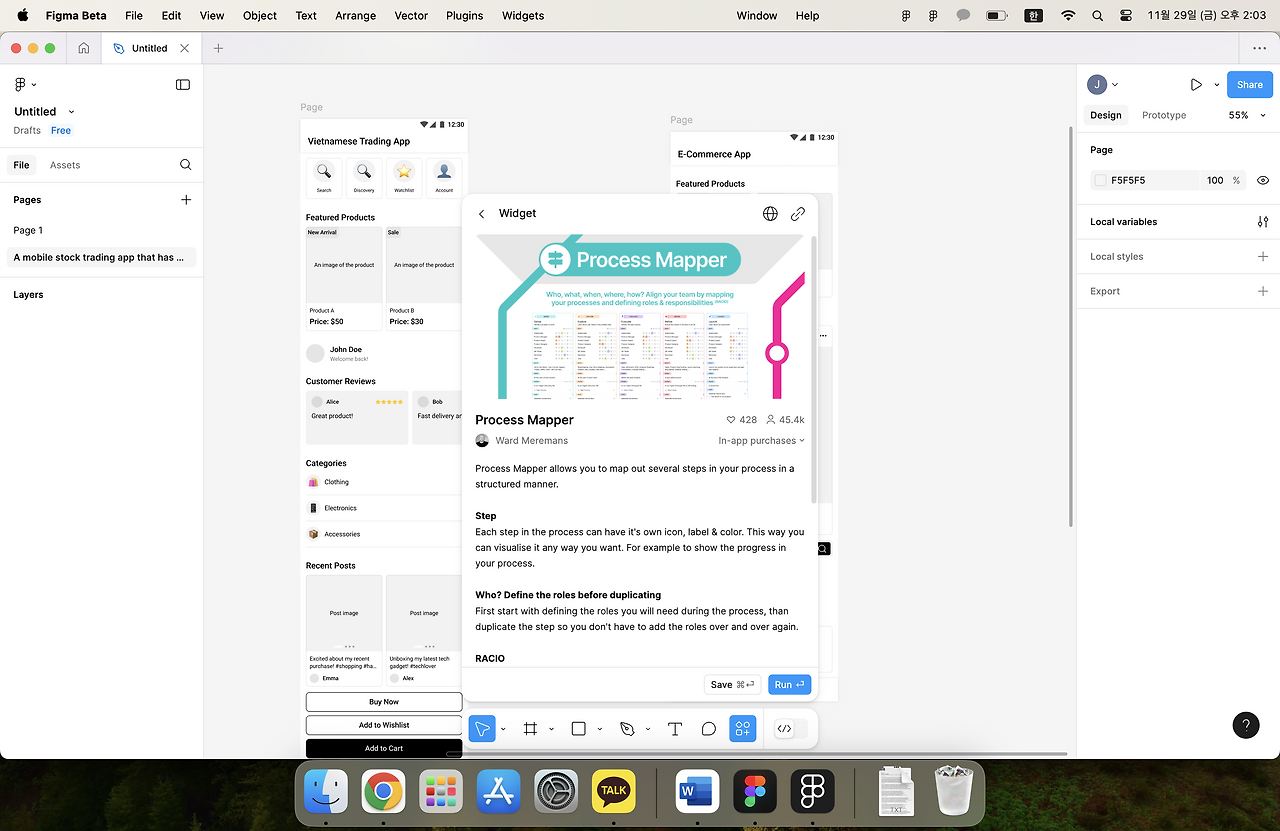Add a new page with the plus icon
Viewport: 1280px width, 831px height.
point(186,200)
